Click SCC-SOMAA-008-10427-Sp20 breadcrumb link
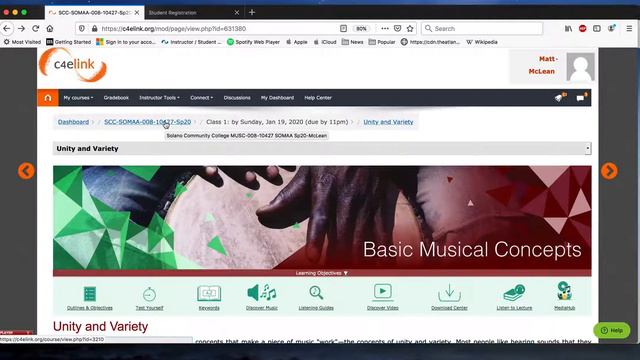 pos(147,122)
